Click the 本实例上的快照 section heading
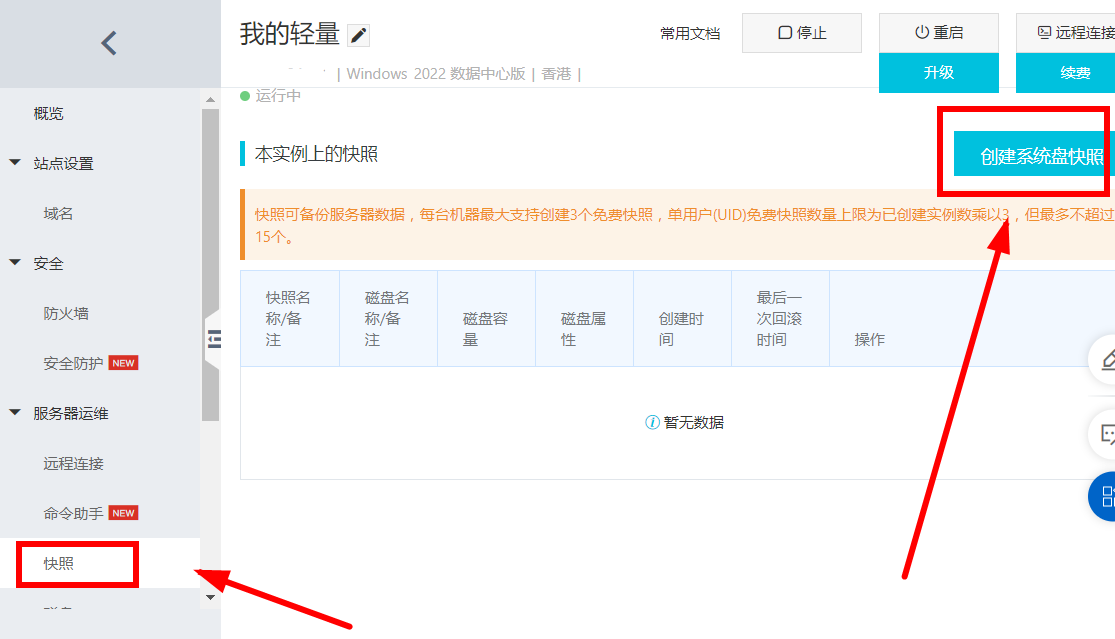The height and width of the screenshot is (639, 1115). tap(316, 154)
